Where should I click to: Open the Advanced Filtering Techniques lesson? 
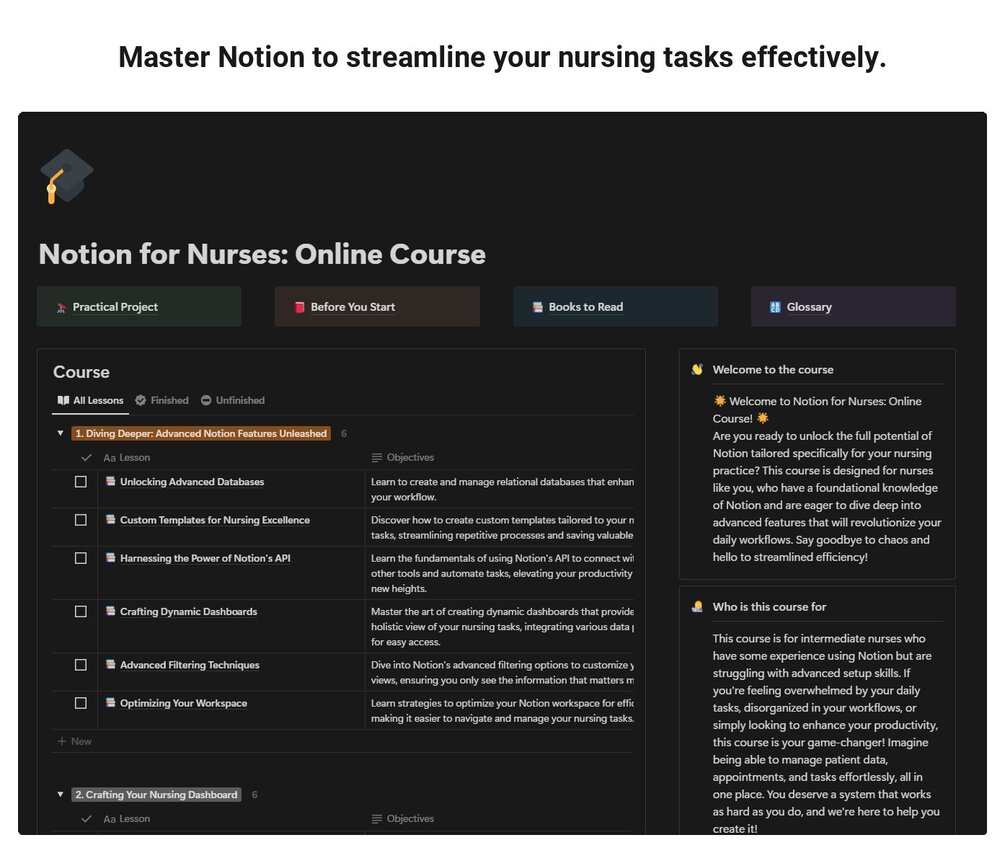[190, 665]
